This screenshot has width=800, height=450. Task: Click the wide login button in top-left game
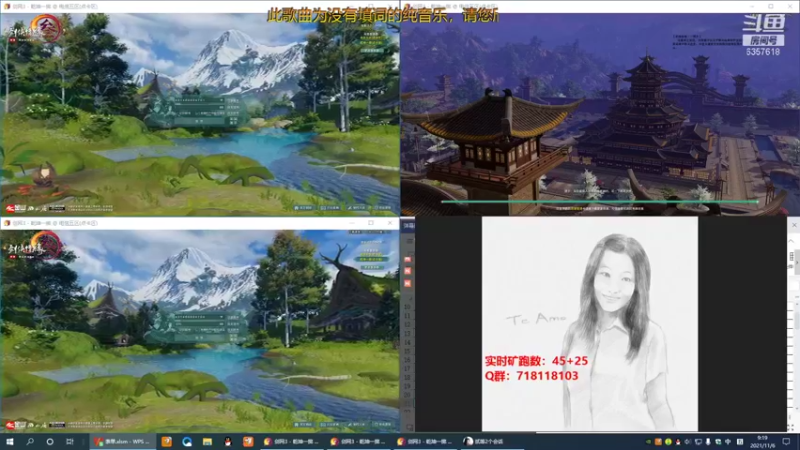point(199,121)
